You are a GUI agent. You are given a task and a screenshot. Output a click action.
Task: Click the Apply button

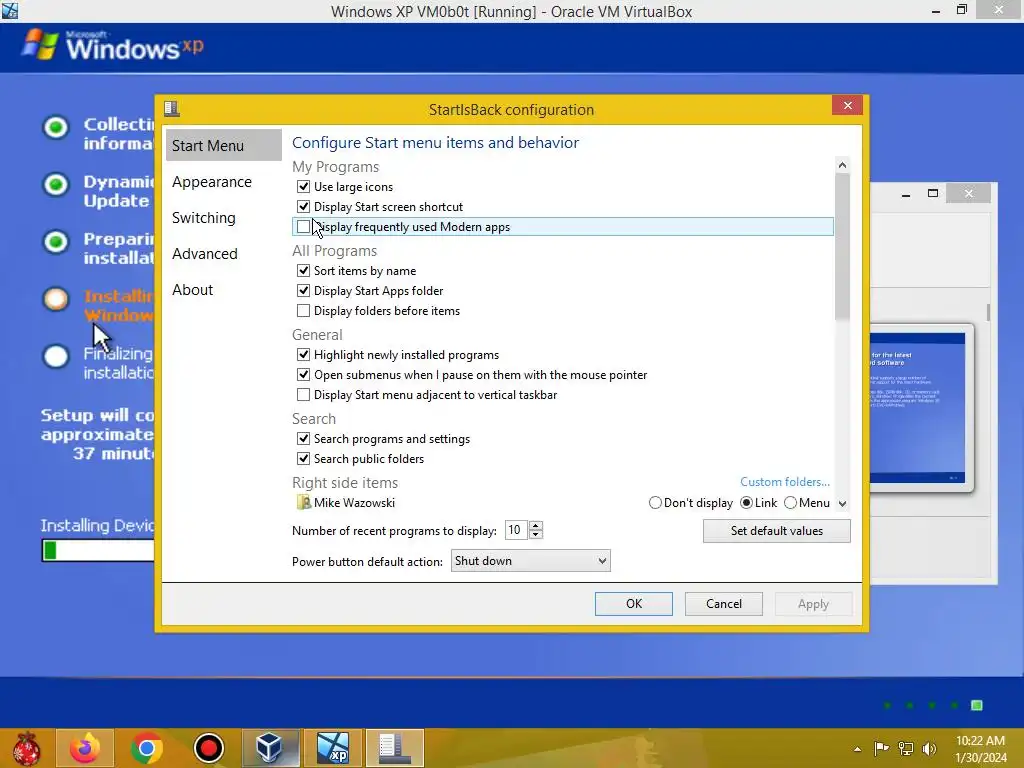813,603
